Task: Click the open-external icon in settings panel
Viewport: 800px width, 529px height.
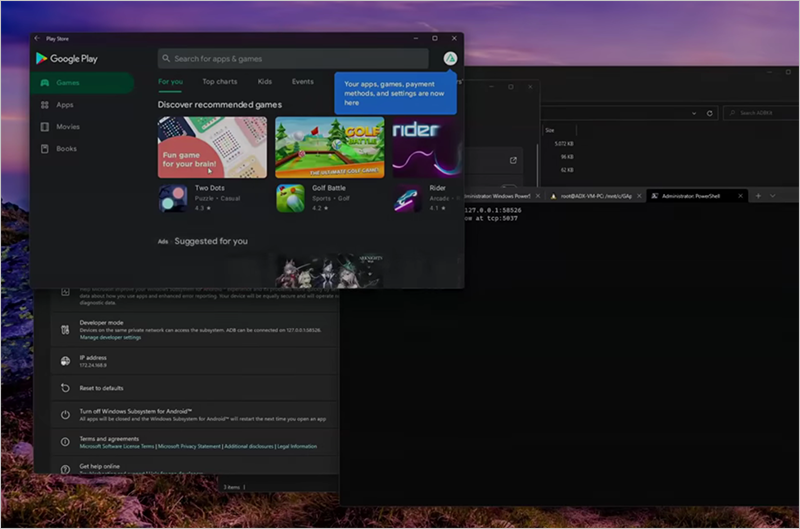Action: click(x=513, y=160)
